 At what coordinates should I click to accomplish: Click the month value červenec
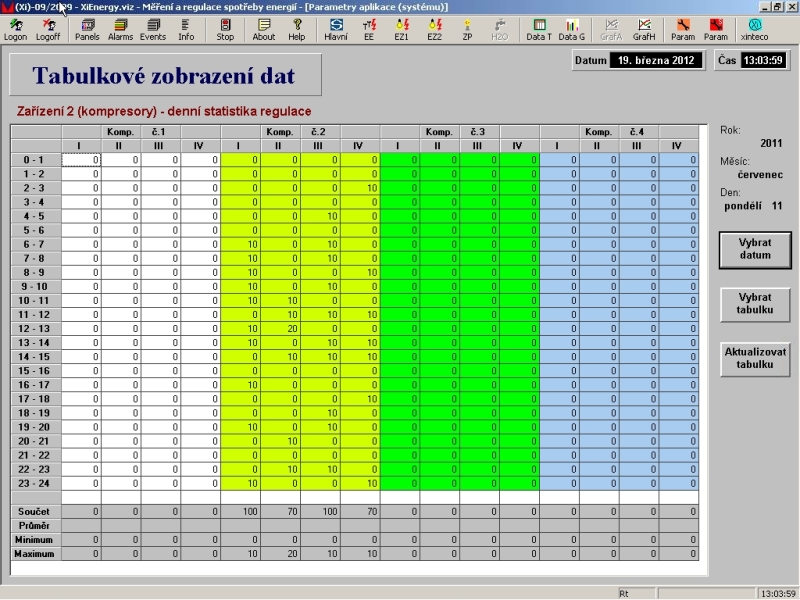pyautogui.click(x=760, y=174)
